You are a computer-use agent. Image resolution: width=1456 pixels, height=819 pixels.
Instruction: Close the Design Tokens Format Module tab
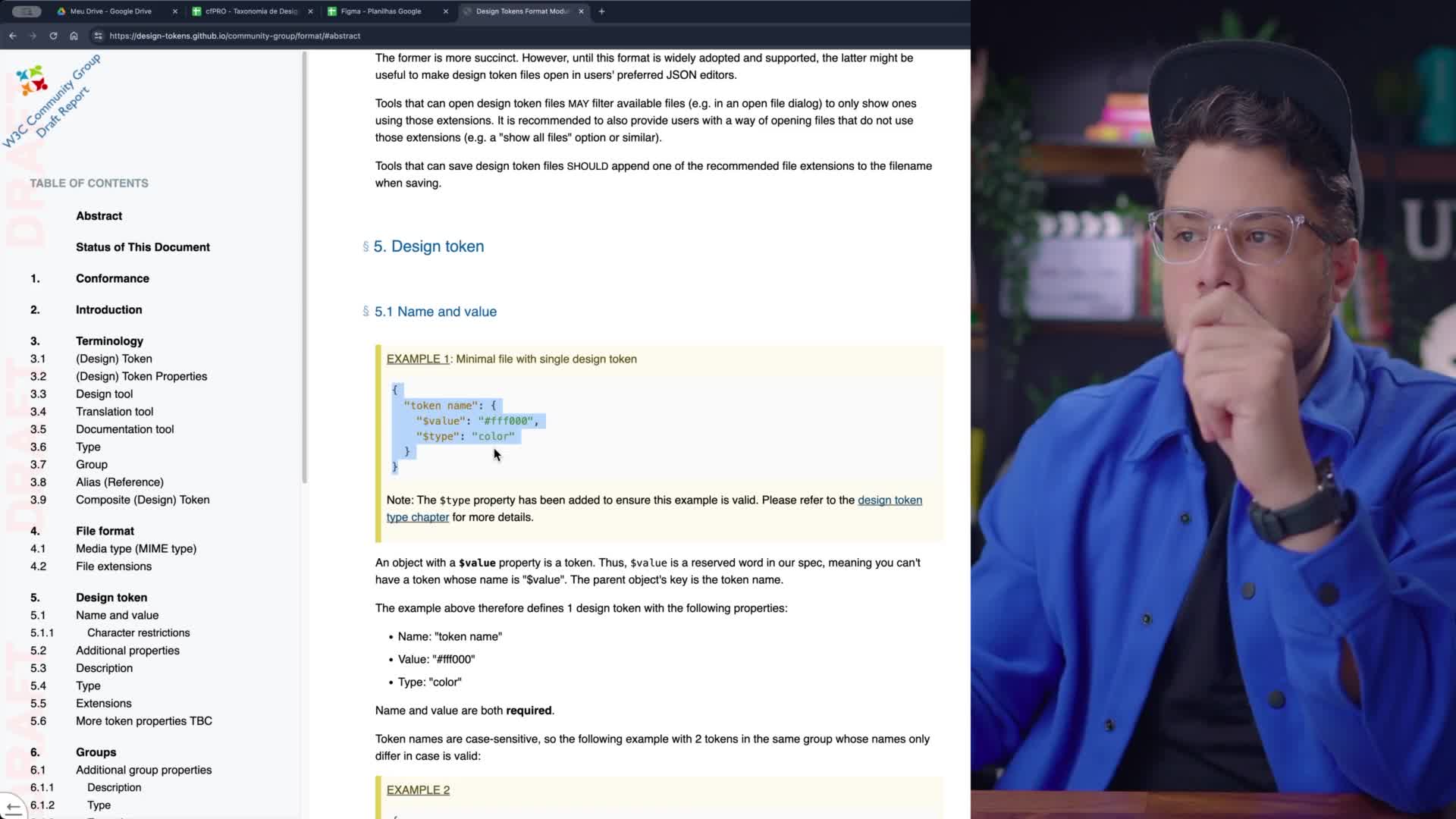(x=581, y=11)
